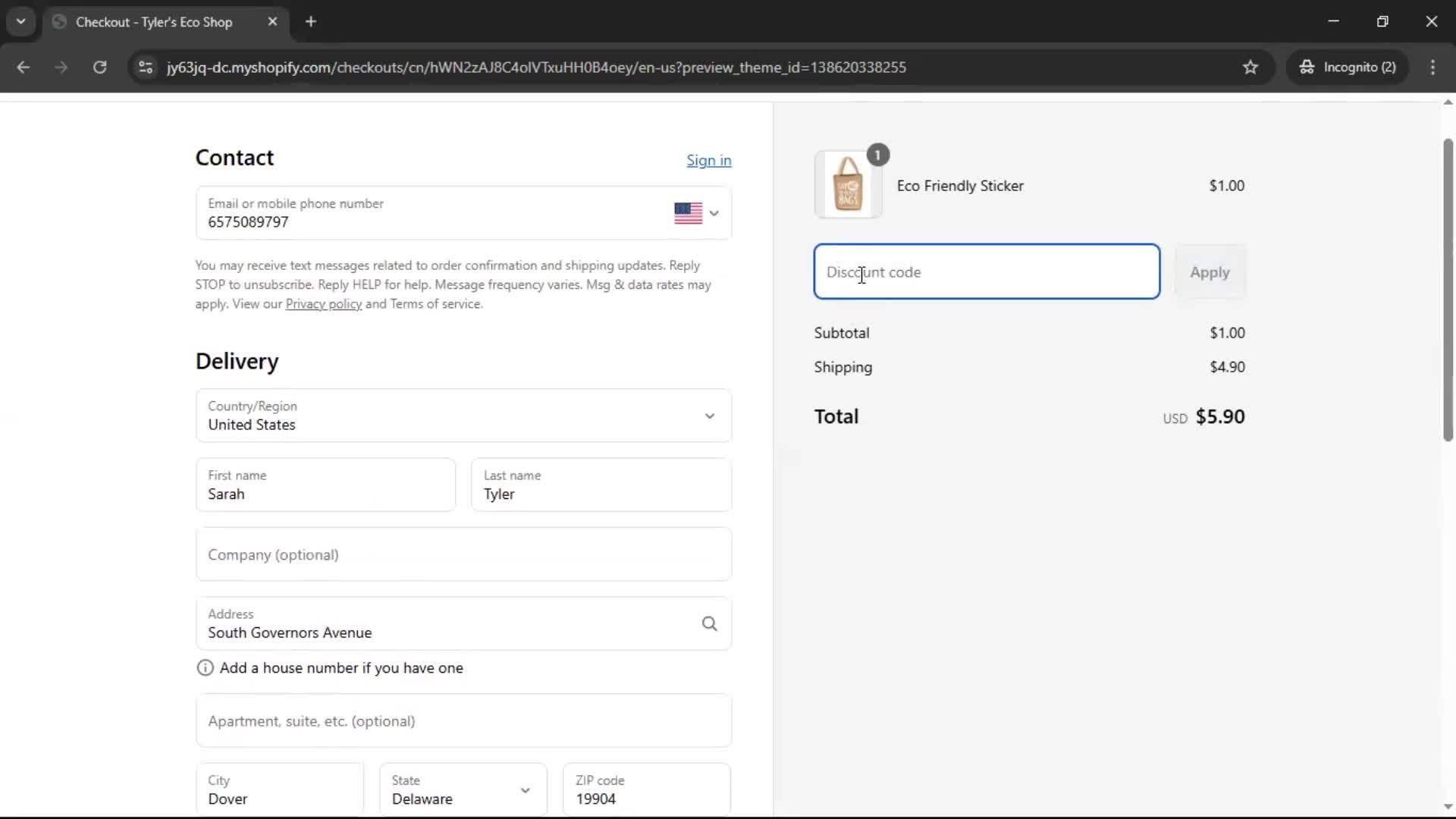Click the Eco Friendly Sticker product thumbnail
This screenshot has height=819, width=1456.
click(848, 185)
